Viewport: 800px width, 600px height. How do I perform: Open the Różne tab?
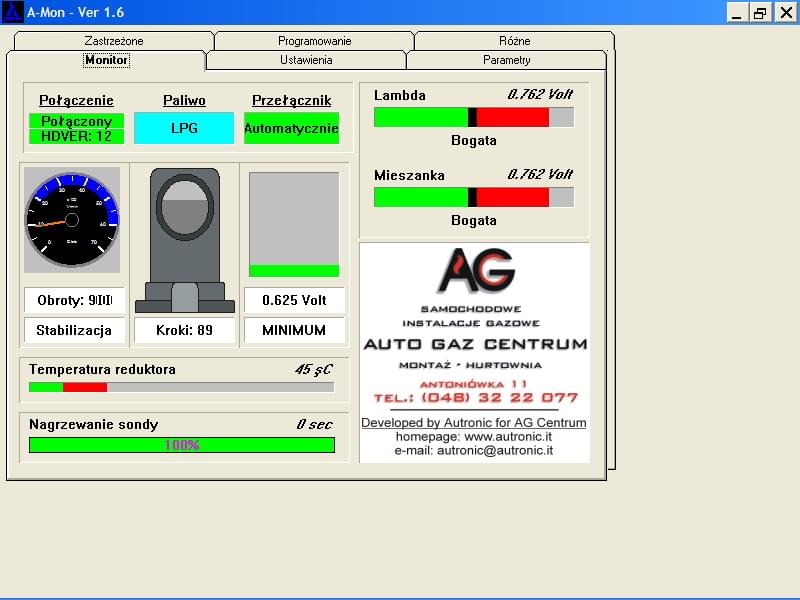pos(514,41)
